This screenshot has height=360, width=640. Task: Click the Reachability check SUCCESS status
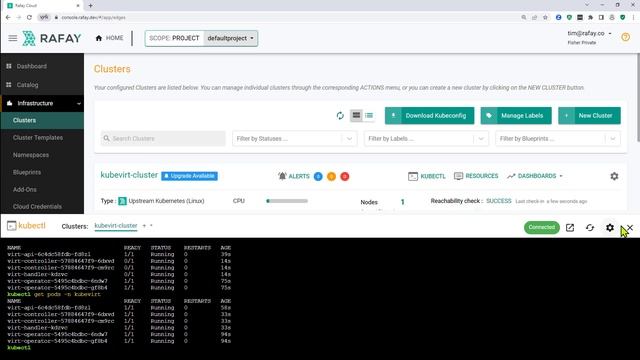498,201
